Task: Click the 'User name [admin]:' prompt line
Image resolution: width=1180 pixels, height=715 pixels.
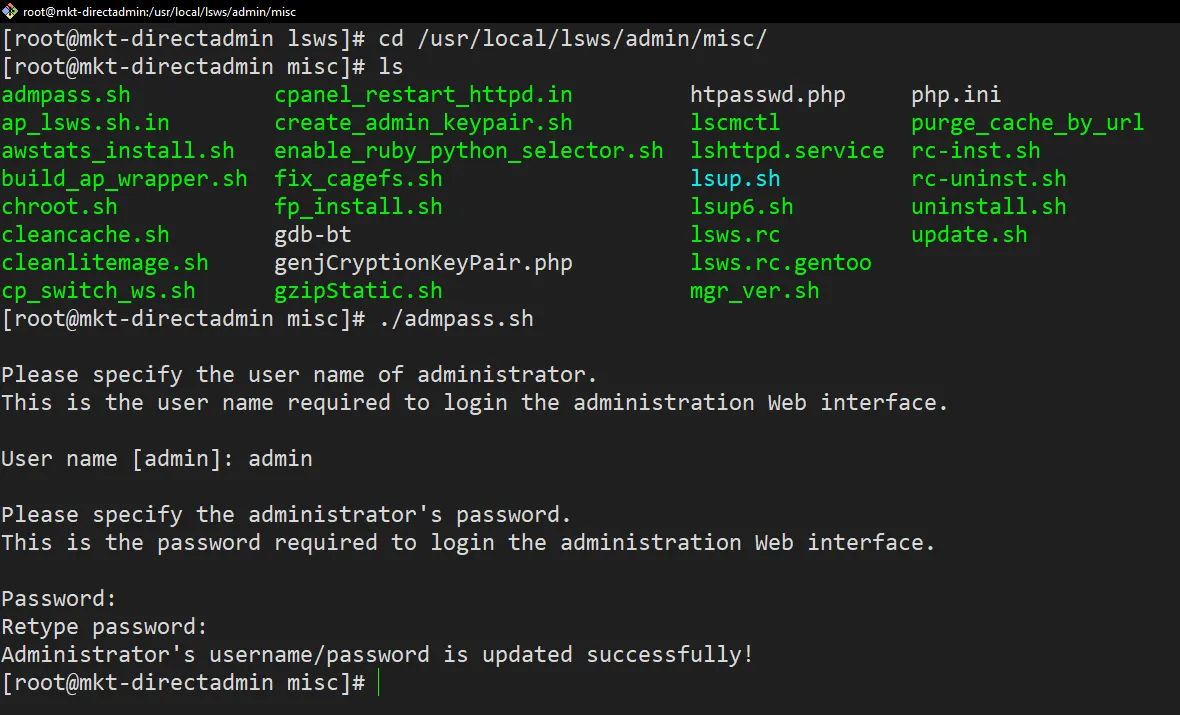Action: pos(157,459)
